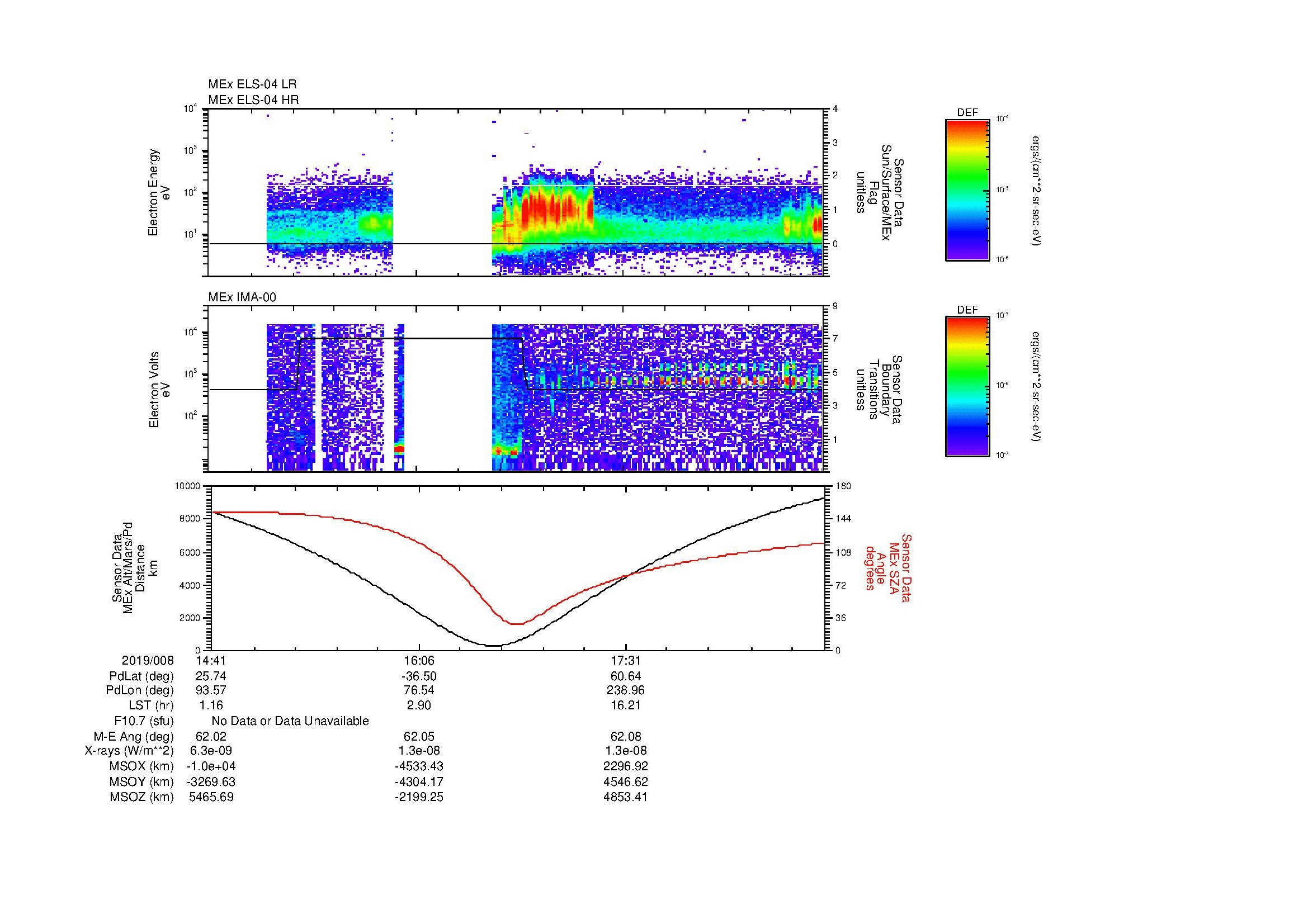Image resolution: width=1308 pixels, height=924 pixels.
Task: Click the MSOX value '-1.0e+04'
Action: [211, 766]
